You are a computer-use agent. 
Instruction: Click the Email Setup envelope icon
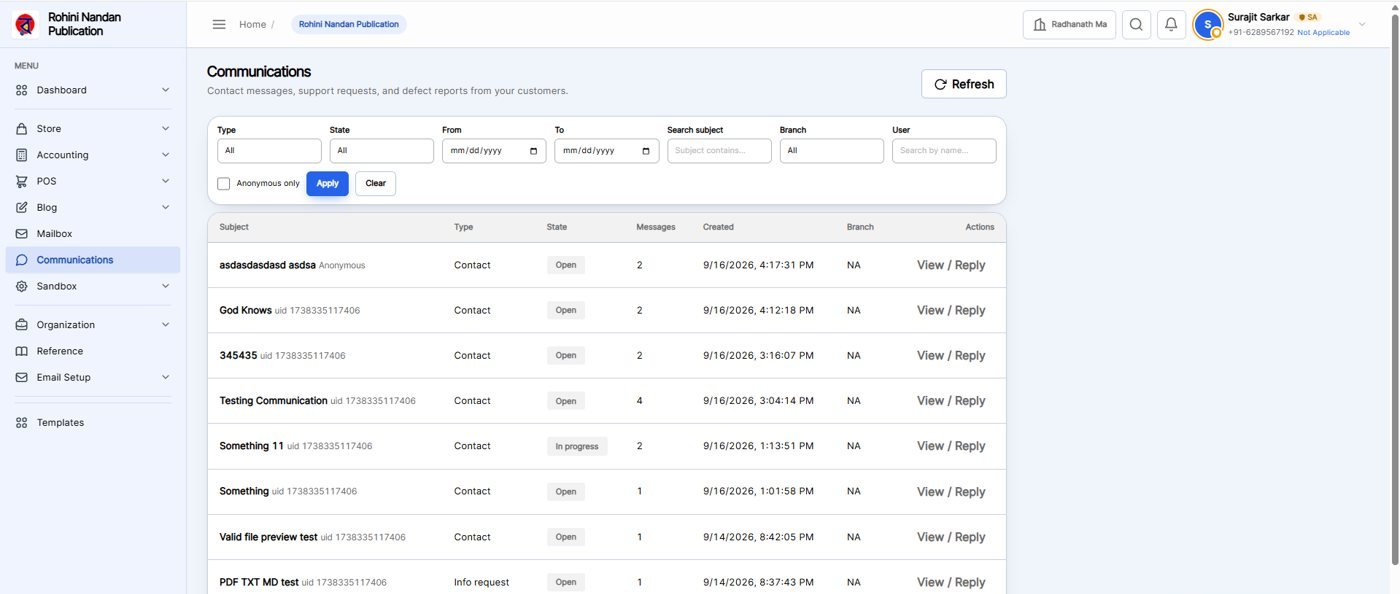(22, 377)
